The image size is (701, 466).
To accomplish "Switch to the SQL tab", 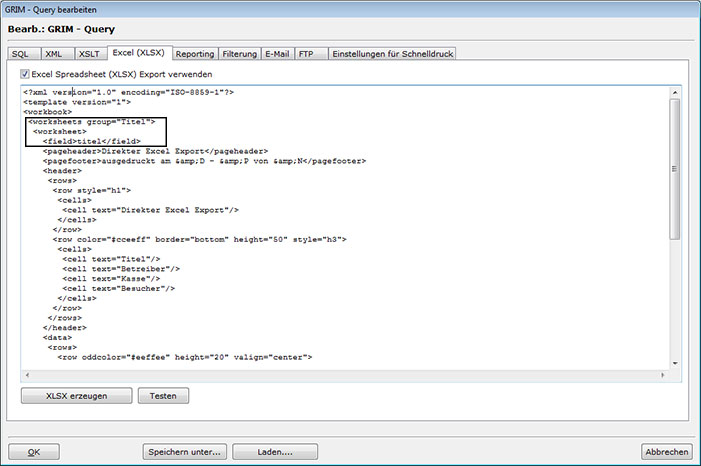I will [20, 54].
